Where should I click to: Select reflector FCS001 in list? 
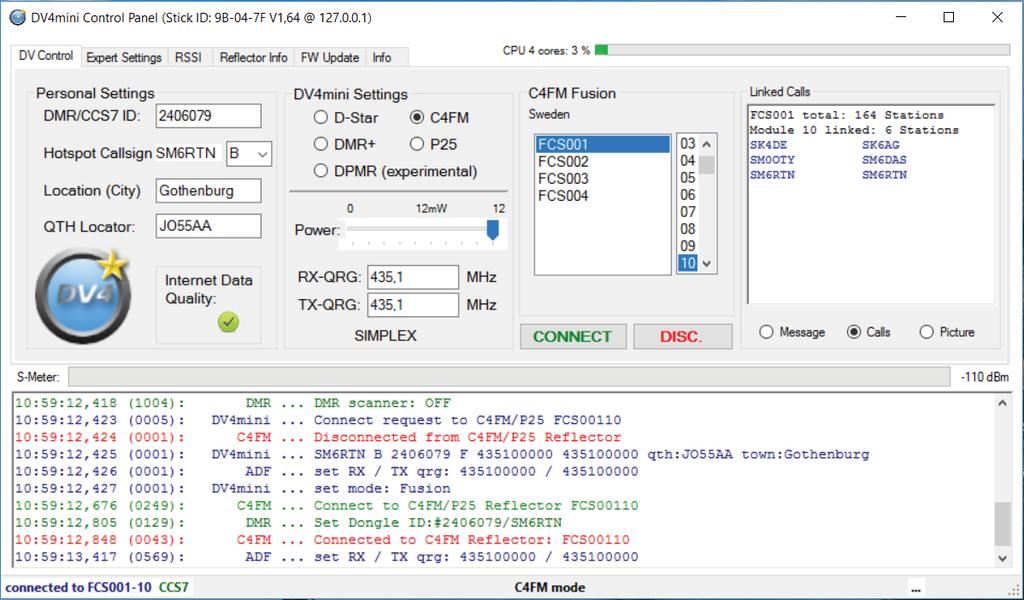click(x=602, y=144)
